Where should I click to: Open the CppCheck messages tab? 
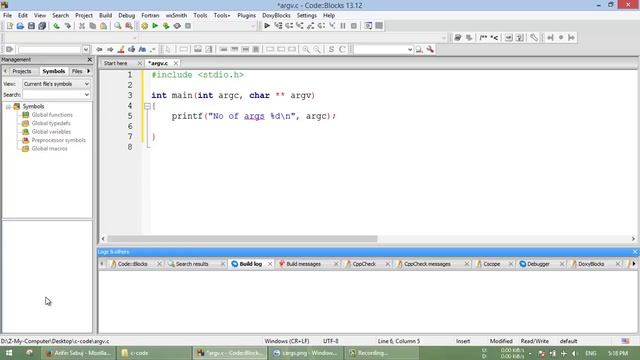427,264
